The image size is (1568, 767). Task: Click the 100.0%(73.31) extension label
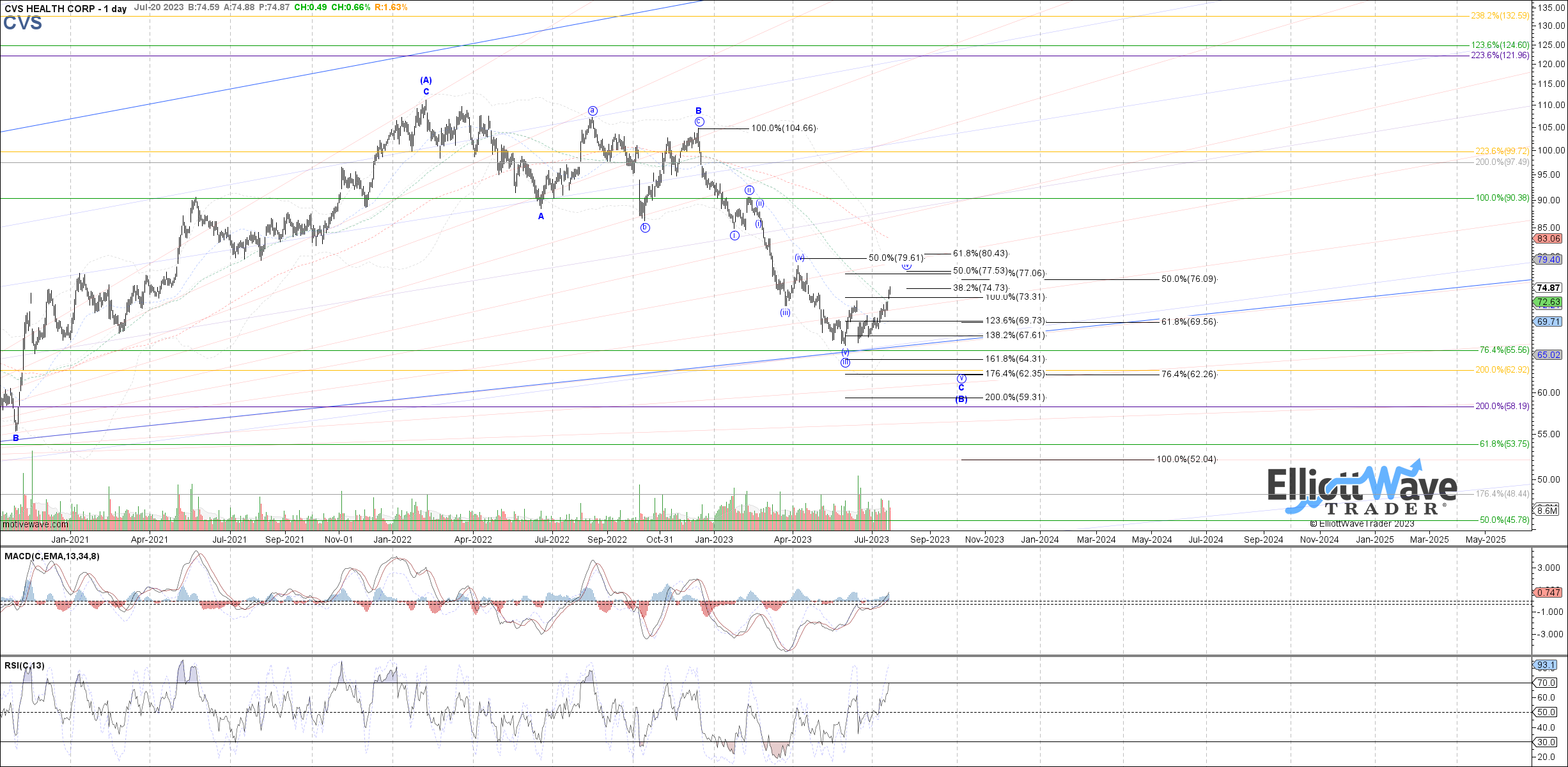1016,297
